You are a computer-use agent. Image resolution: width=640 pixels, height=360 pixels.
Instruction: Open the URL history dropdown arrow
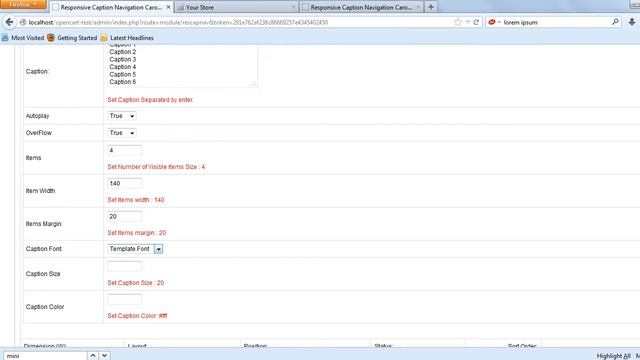click(467, 22)
